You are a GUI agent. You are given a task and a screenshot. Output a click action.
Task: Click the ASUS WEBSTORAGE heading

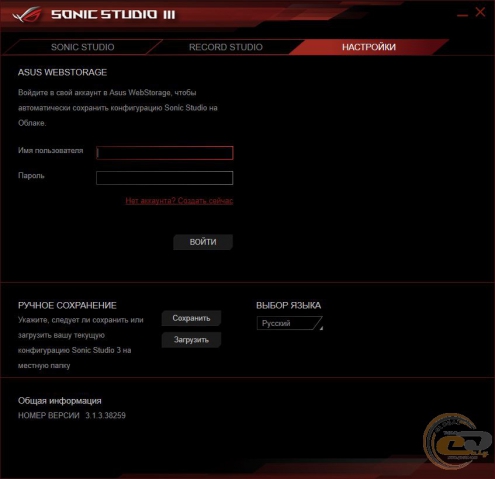(62, 72)
